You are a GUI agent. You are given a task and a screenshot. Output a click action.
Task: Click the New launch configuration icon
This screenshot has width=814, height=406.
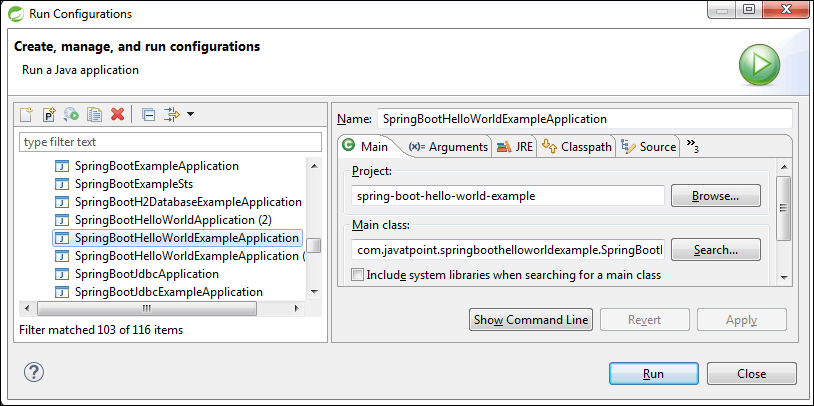pyautogui.click(x=27, y=115)
